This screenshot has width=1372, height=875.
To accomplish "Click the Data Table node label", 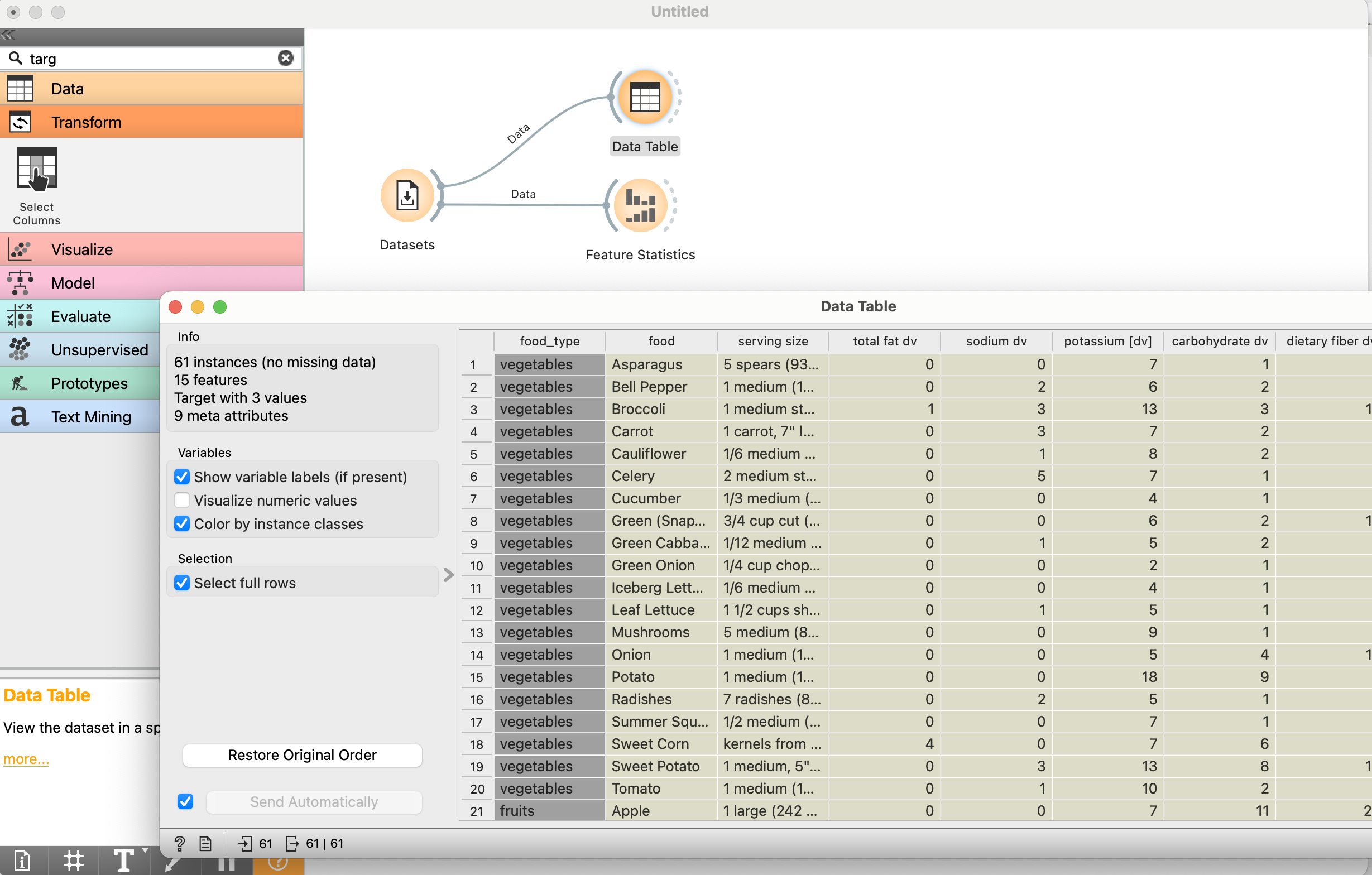I will pos(644,146).
